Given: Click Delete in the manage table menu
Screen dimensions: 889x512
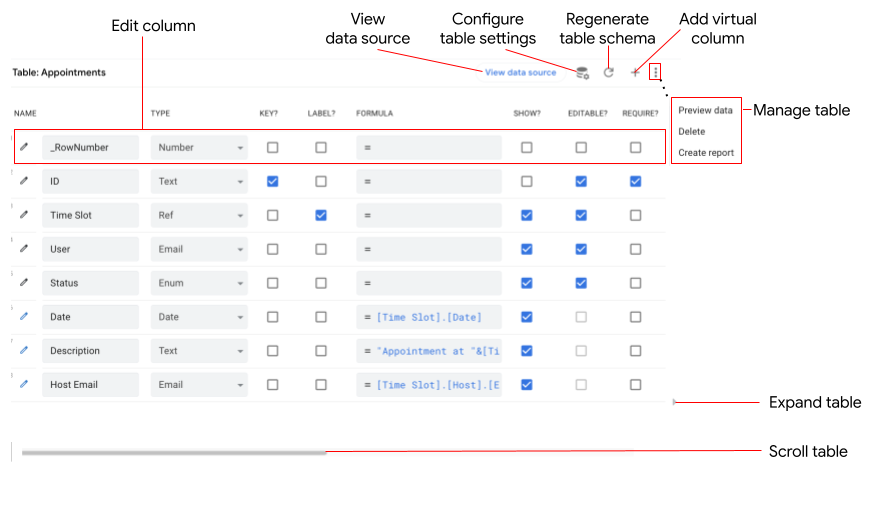Looking at the screenshot, I should pyautogui.click(x=691, y=131).
